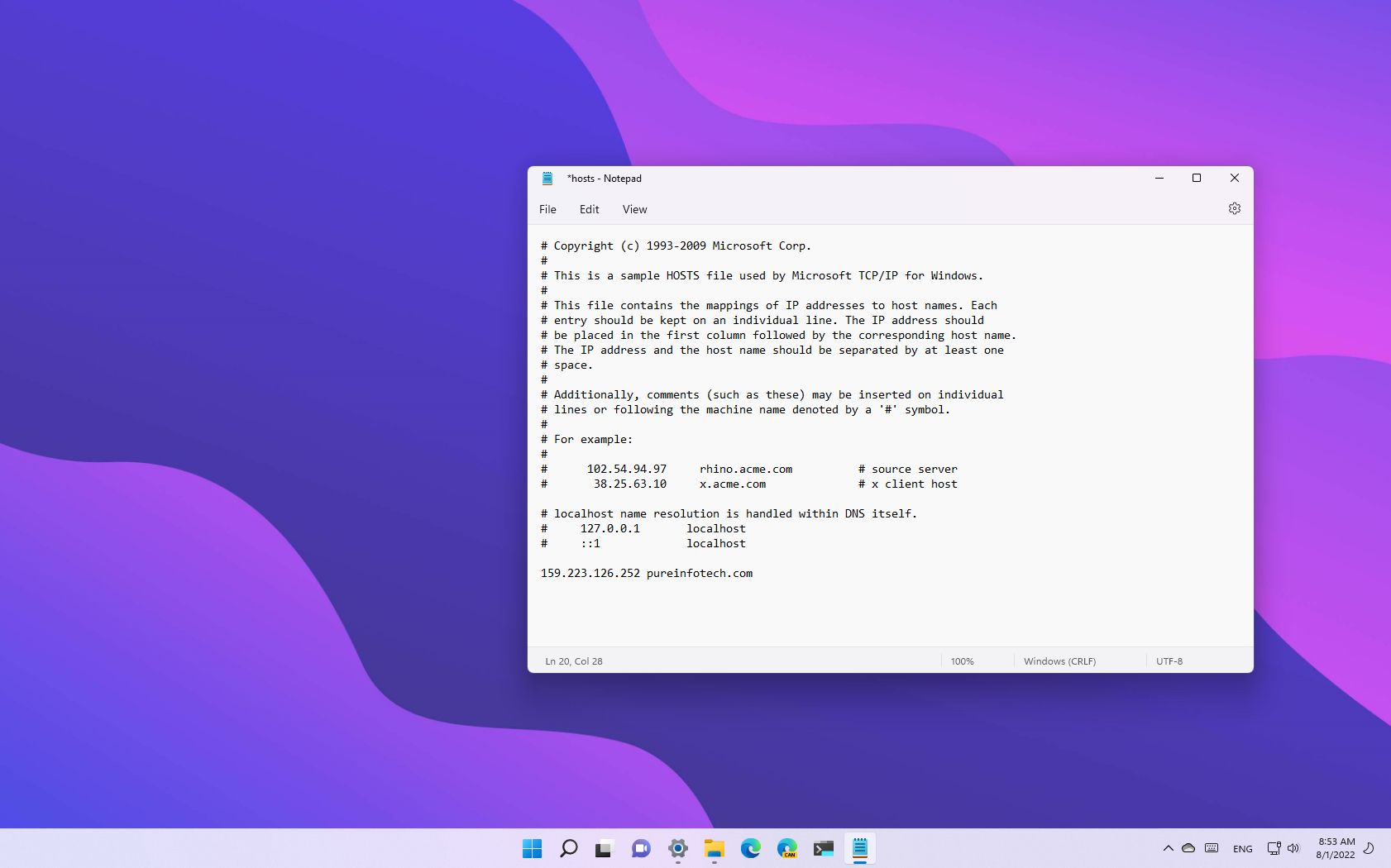Click the UTF-8 encoding indicator
The height and width of the screenshot is (868, 1391).
click(1169, 661)
